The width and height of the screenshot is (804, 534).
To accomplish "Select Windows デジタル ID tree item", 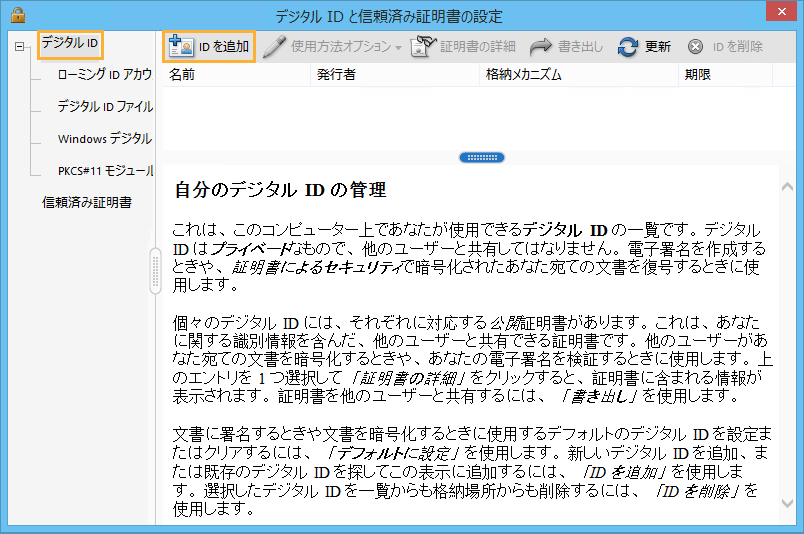I will coord(105,139).
